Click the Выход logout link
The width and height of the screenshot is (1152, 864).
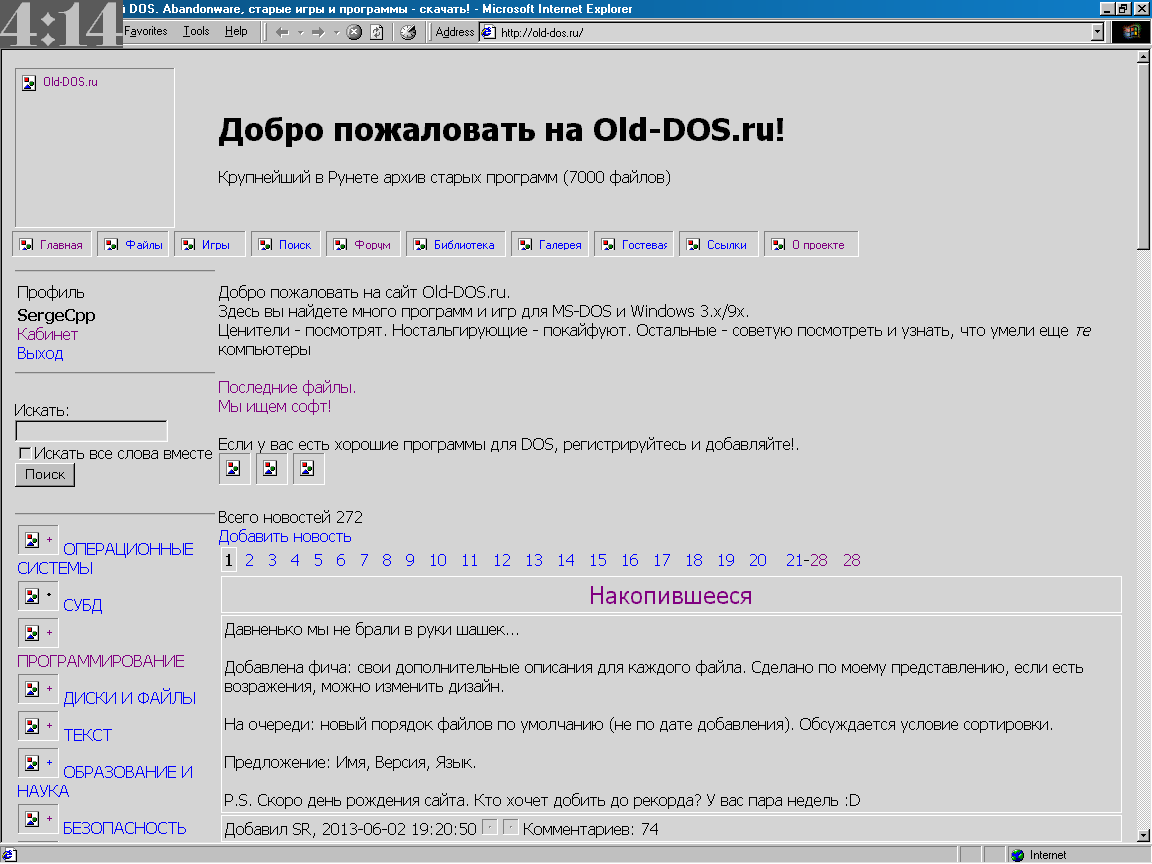point(40,353)
